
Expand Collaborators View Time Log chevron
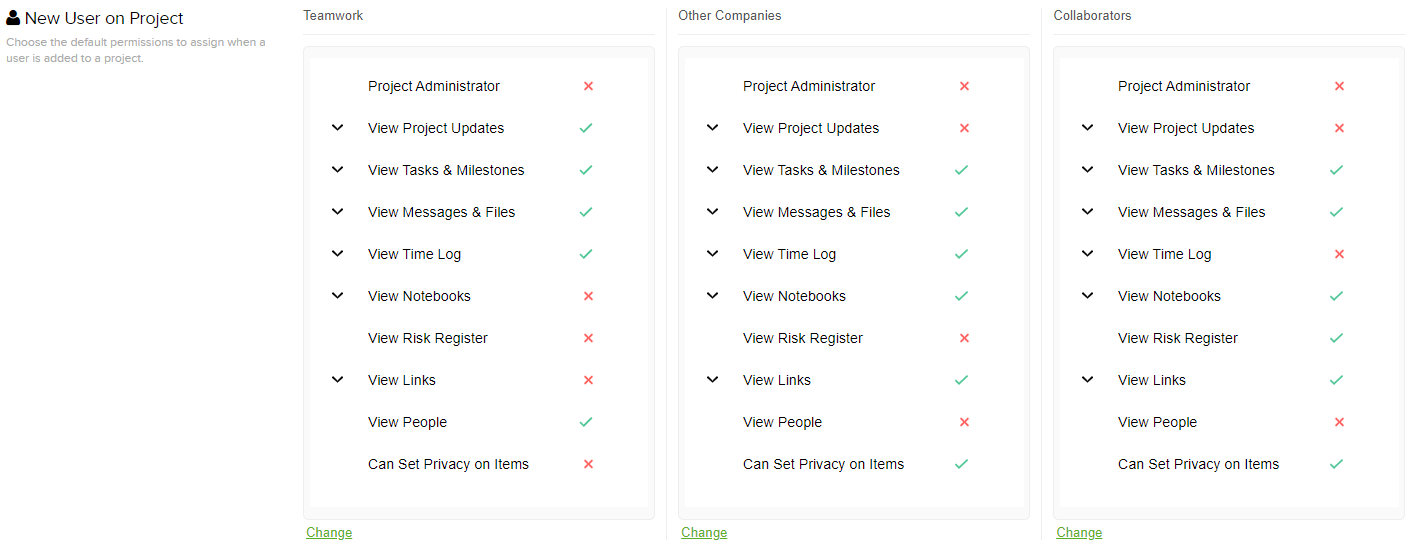(1088, 254)
